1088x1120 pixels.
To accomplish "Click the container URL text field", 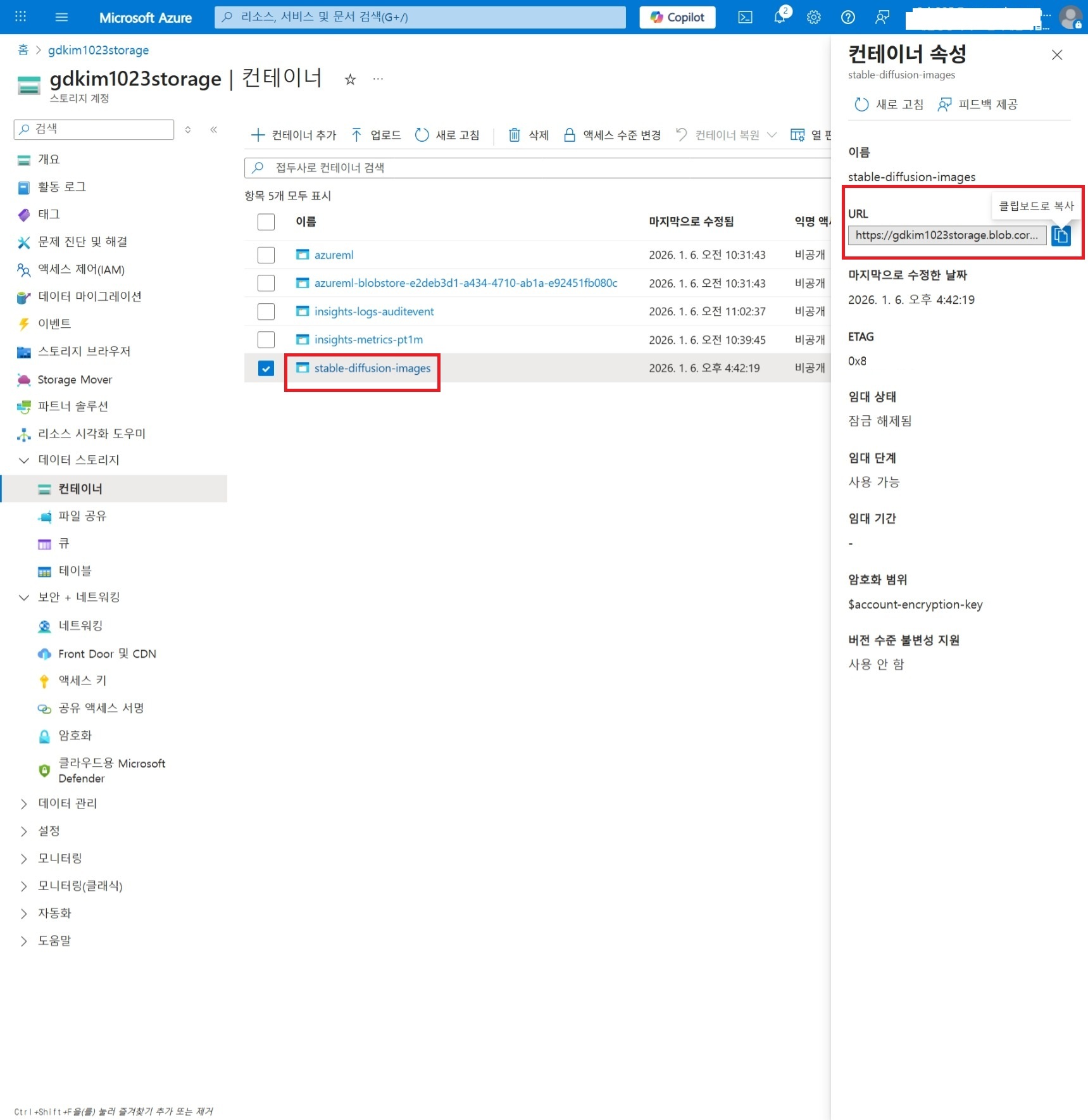I will pyautogui.click(x=947, y=235).
